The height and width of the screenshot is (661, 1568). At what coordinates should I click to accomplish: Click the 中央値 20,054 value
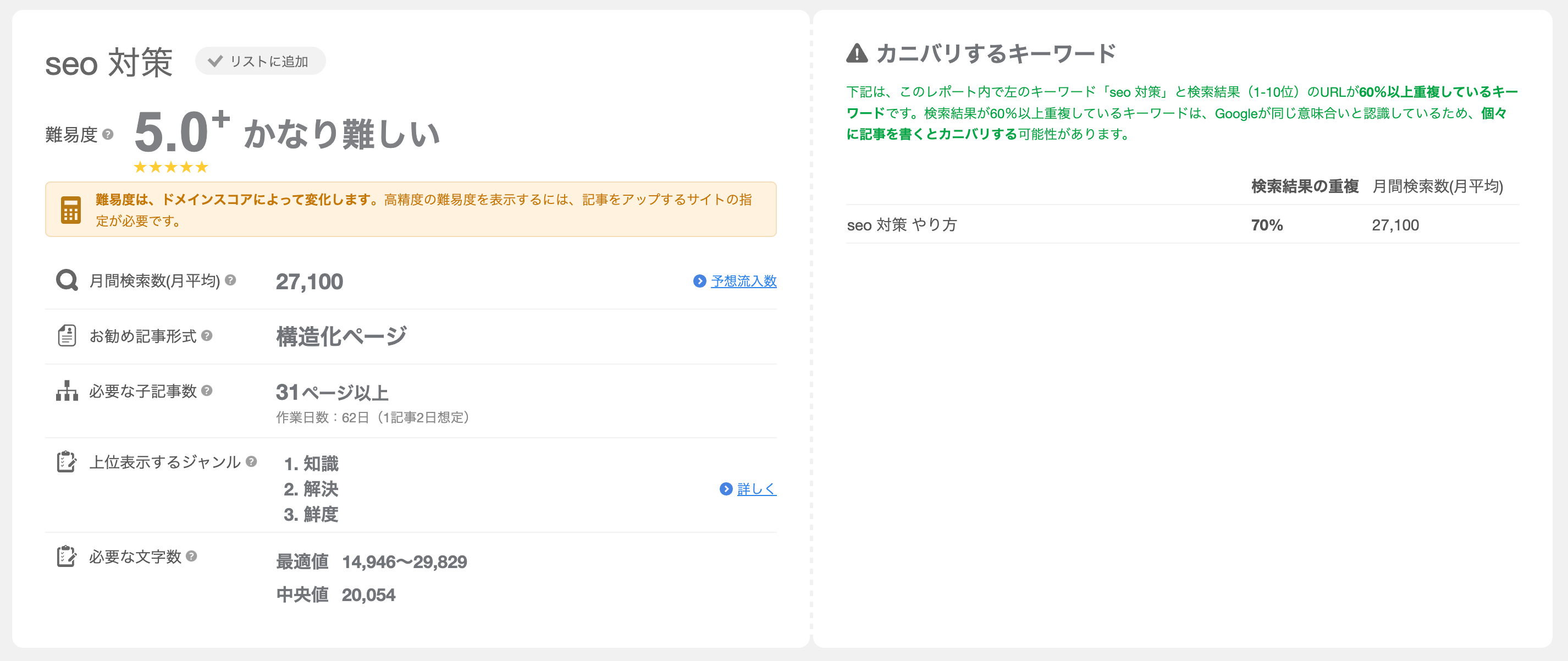pyautogui.click(x=336, y=594)
